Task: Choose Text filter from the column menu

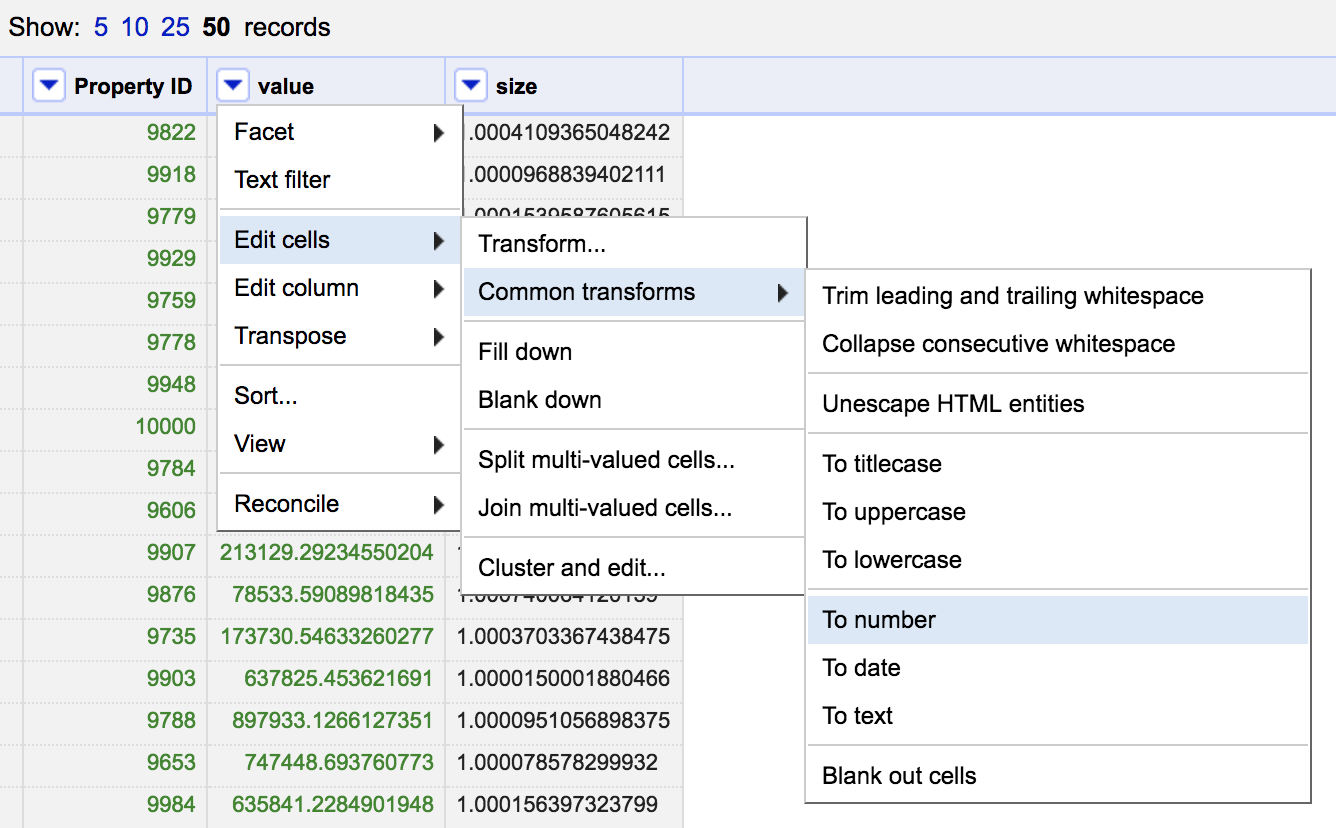Action: [x=340, y=180]
